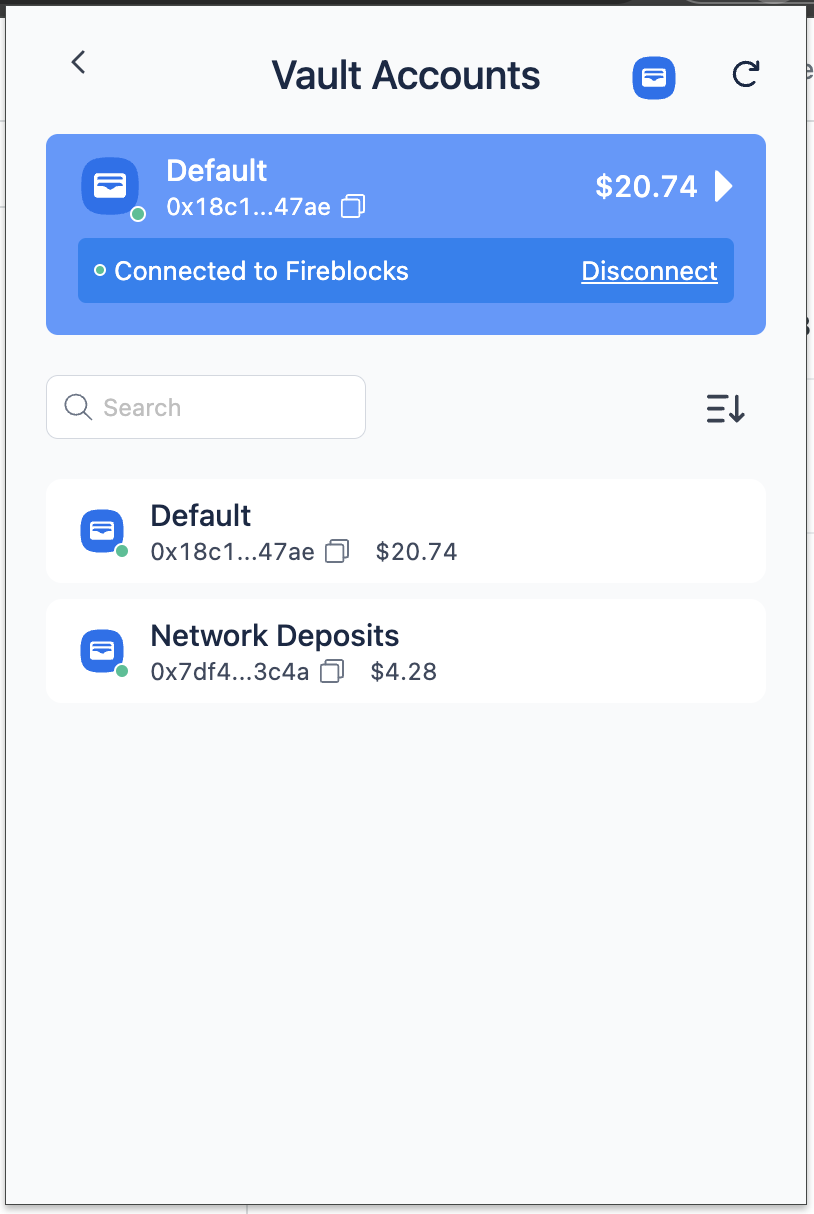Disconnect from Fireblocks
Image resolution: width=814 pixels, height=1214 pixels.
[x=649, y=271]
